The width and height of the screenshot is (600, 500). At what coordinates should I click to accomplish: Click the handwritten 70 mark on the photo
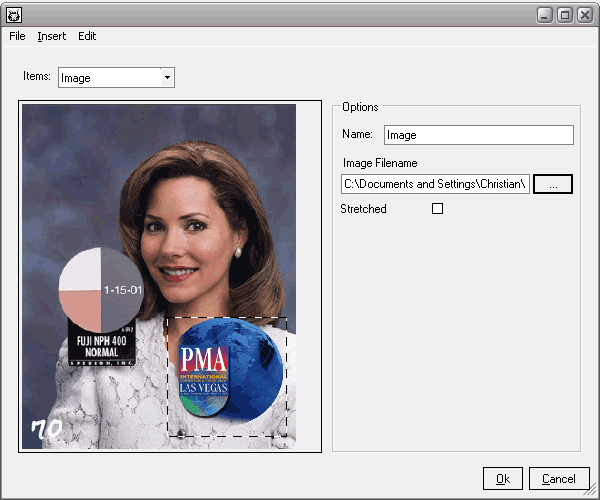click(x=46, y=430)
